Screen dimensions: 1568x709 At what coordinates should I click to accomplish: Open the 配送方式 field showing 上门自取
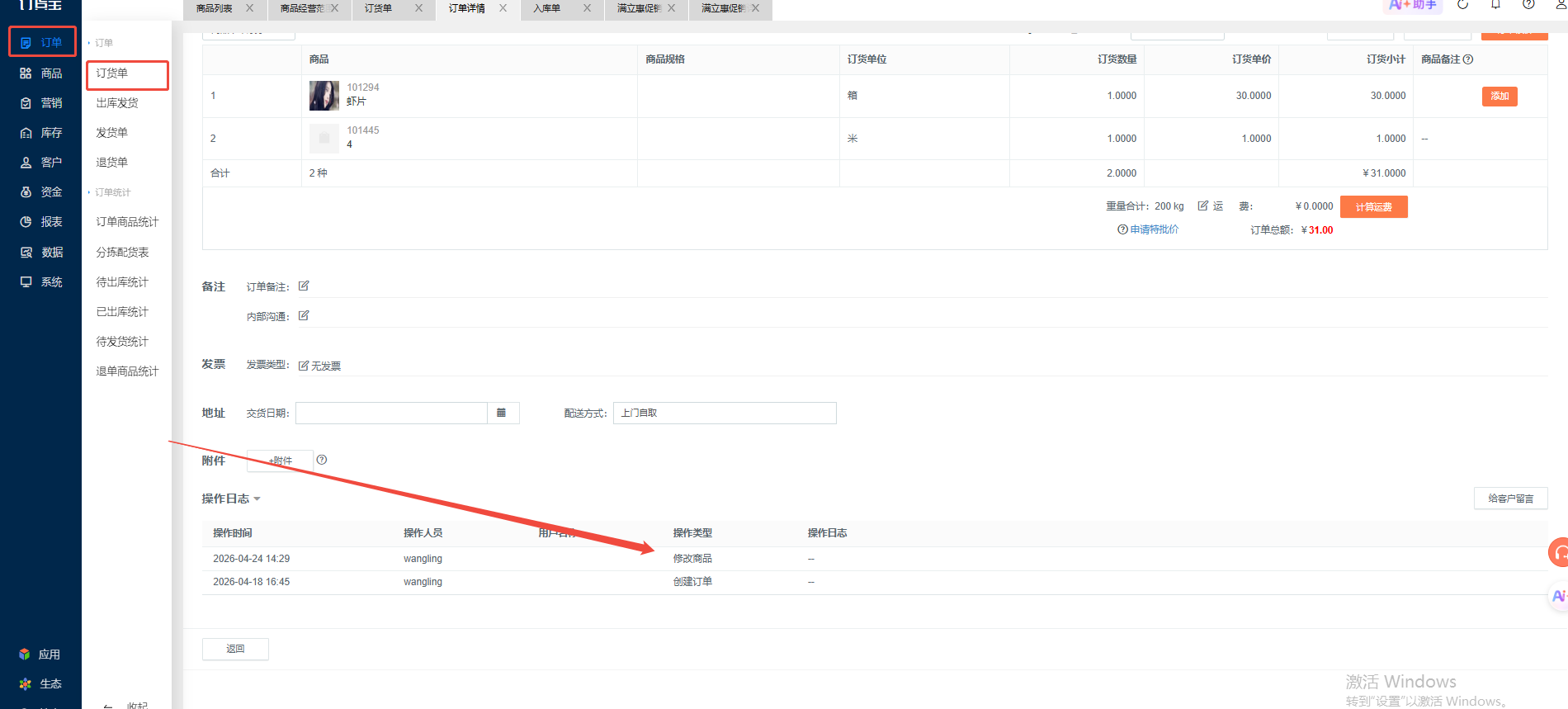point(725,413)
